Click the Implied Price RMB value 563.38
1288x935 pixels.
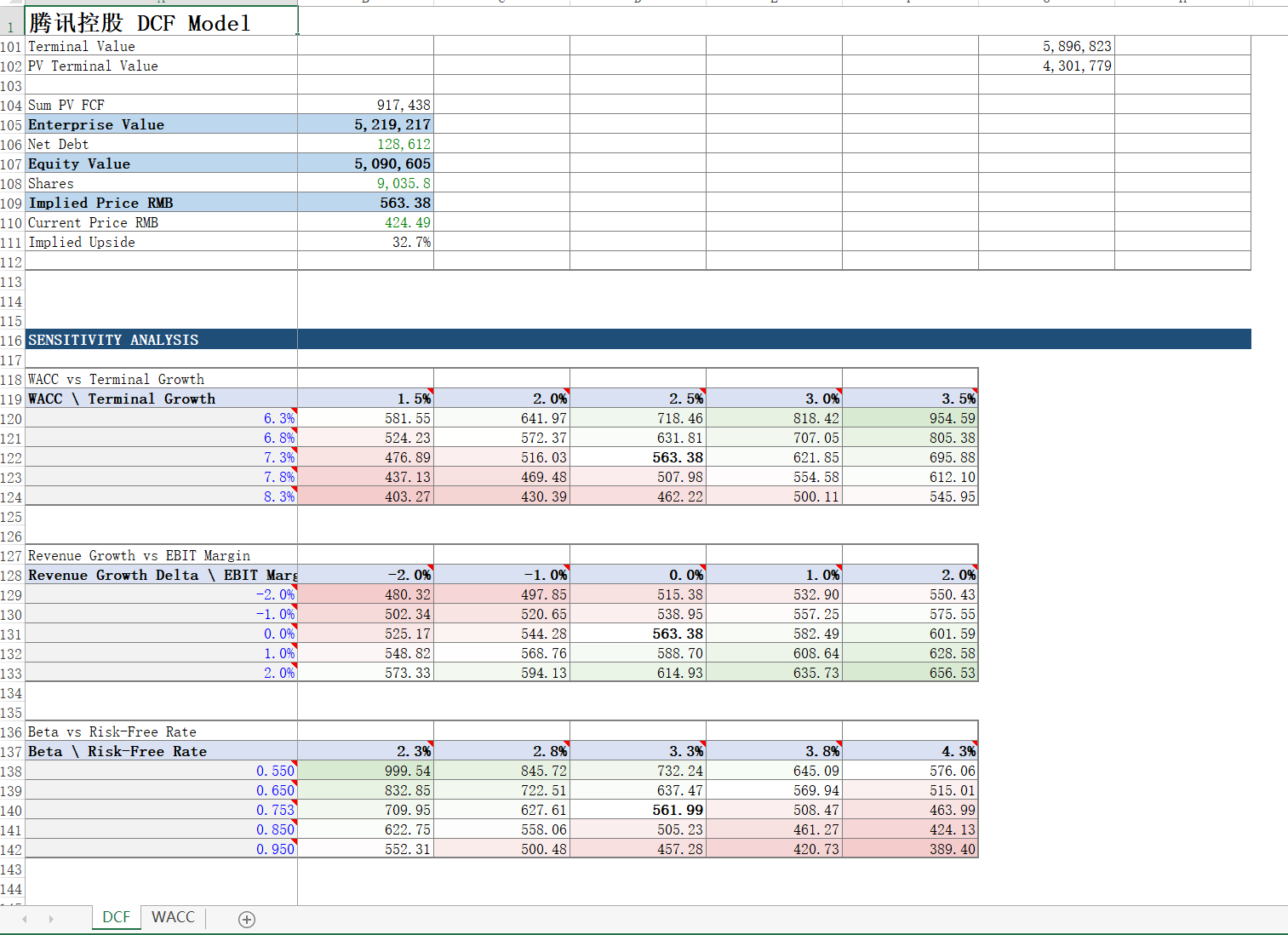click(365, 203)
